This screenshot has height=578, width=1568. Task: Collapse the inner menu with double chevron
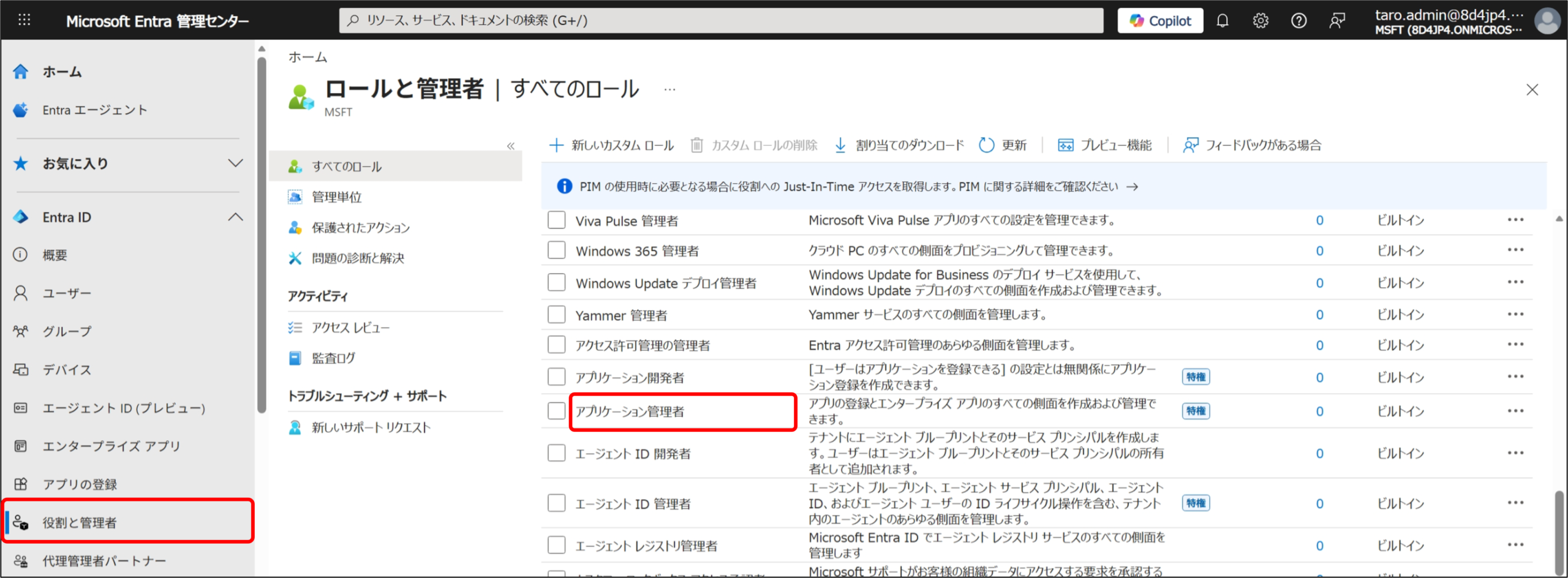pos(510,146)
